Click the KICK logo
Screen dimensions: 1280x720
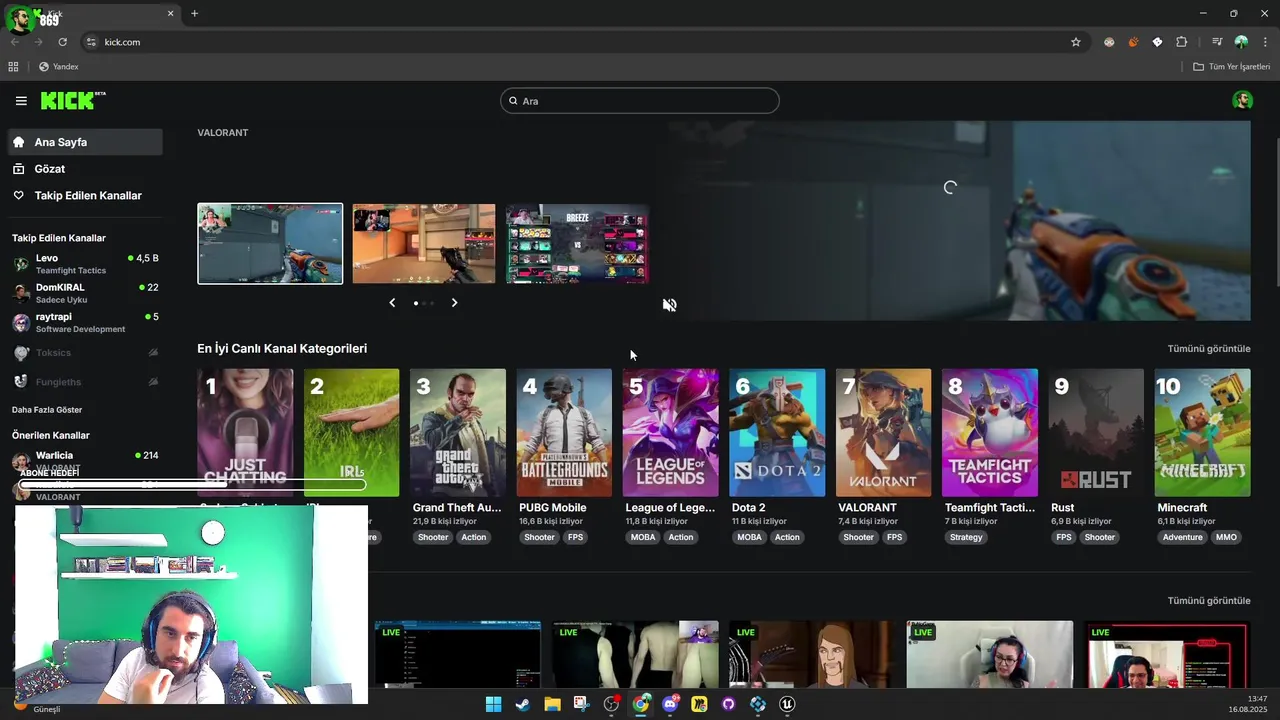[x=73, y=100]
